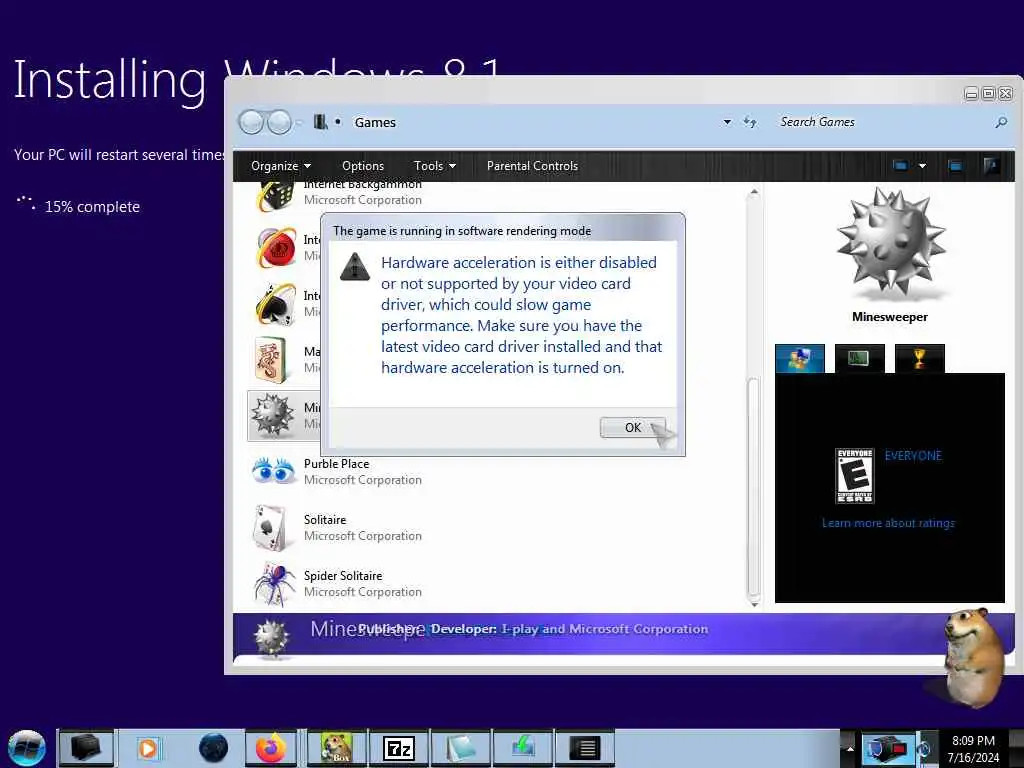Open the Tools menu
Screen dimensions: 1024x768
click(434, 166)
